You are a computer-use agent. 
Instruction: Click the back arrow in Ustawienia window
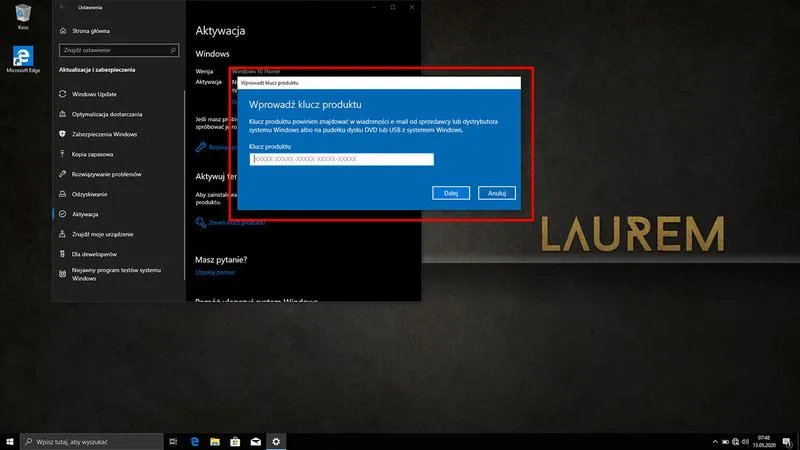(x=62, y=7)
